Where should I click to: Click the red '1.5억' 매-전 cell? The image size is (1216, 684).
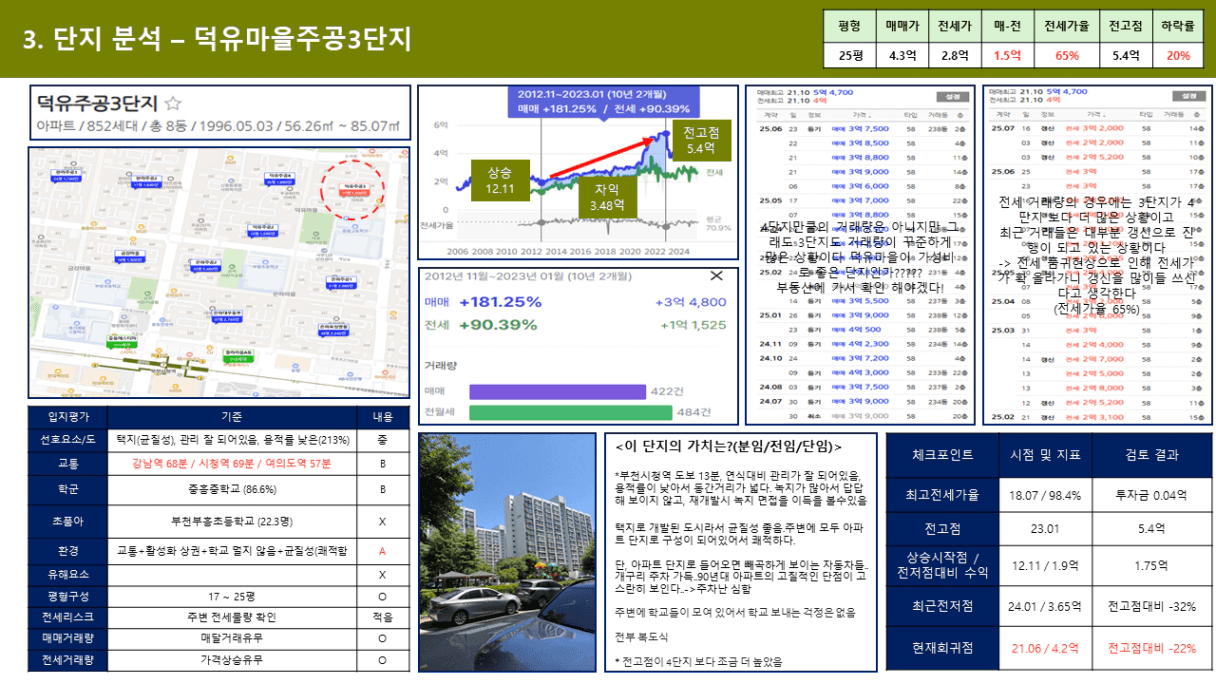pyautogui.click(x=1008, y=56)
